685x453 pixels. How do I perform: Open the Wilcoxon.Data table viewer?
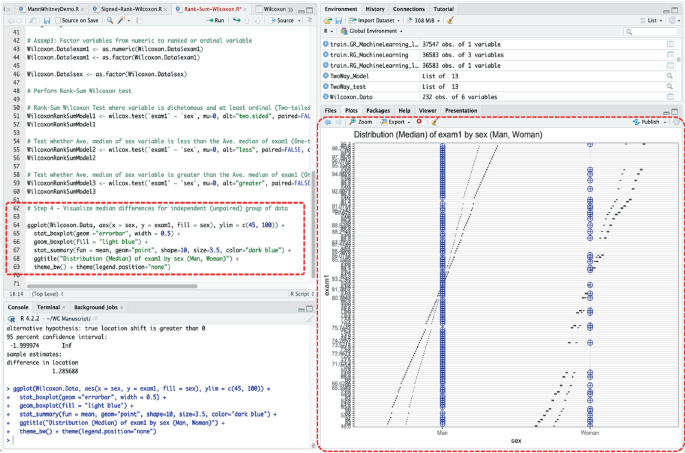[670, 97]
